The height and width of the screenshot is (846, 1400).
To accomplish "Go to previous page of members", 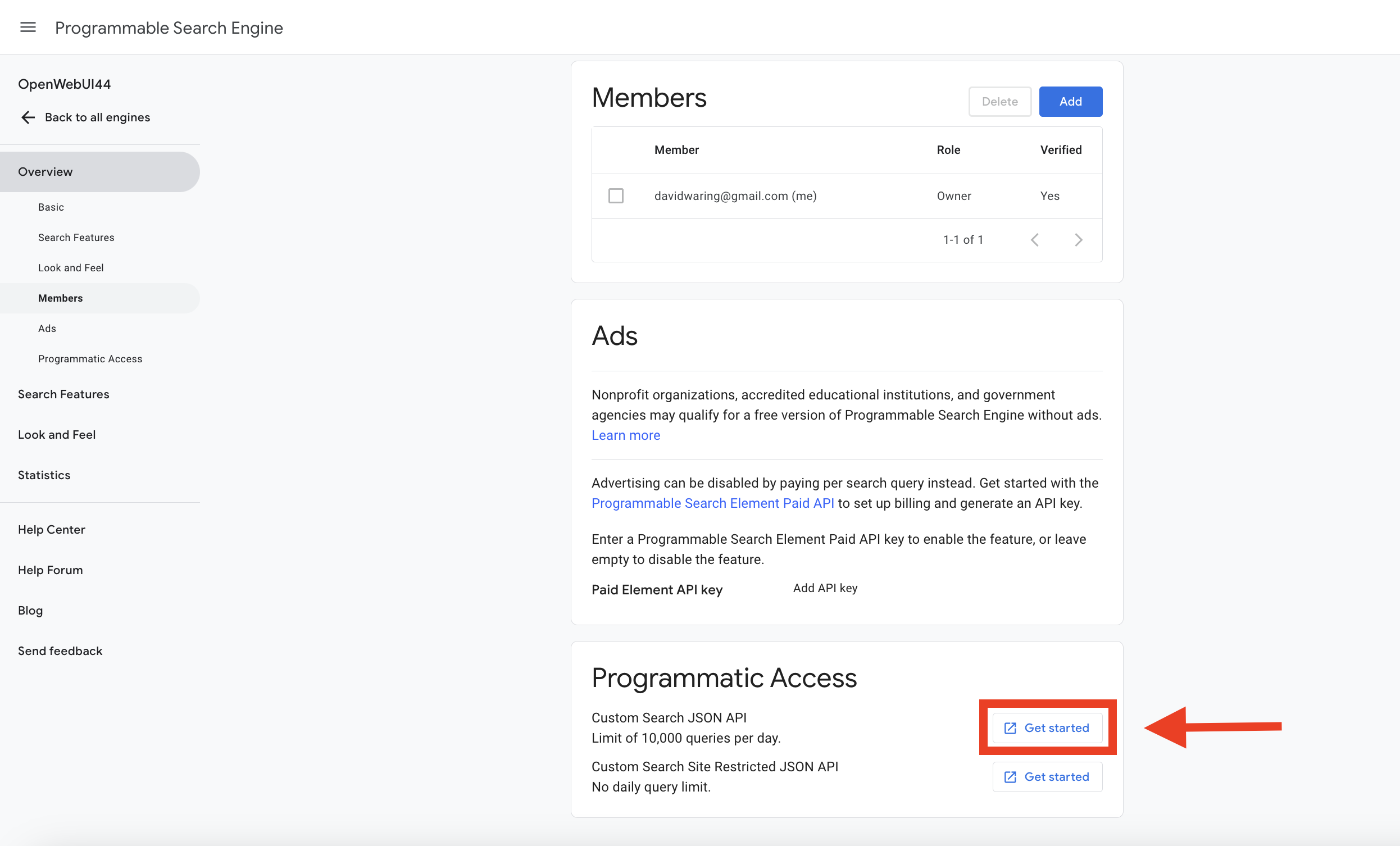I will coord(1035,240).
